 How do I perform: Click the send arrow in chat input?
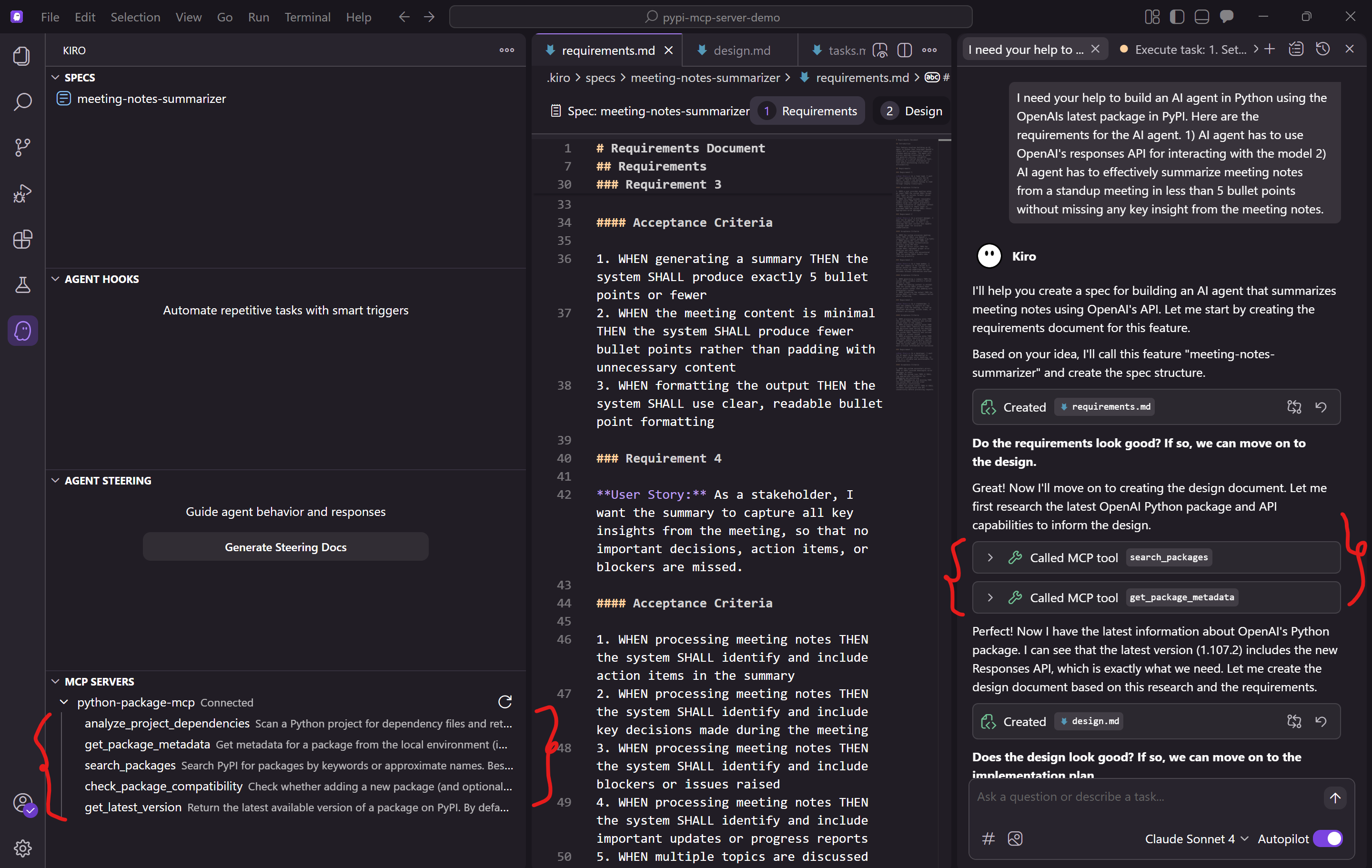tap(1334, 797)
